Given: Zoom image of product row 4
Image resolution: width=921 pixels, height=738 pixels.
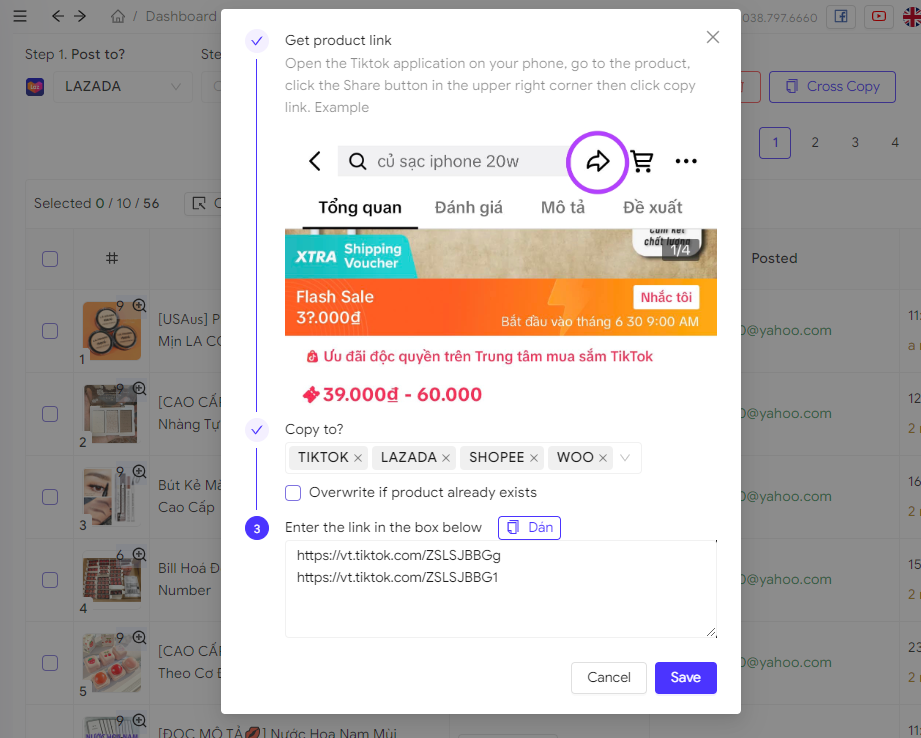Looking at the screenshot, I should tap(139, 554).
